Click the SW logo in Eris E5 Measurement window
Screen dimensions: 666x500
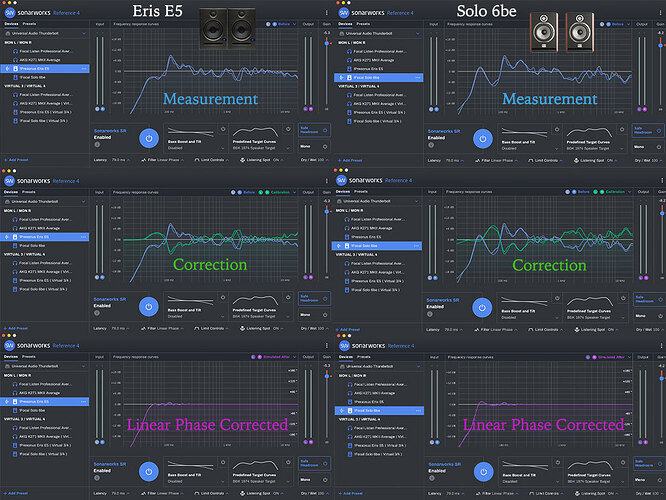[9, 13]
